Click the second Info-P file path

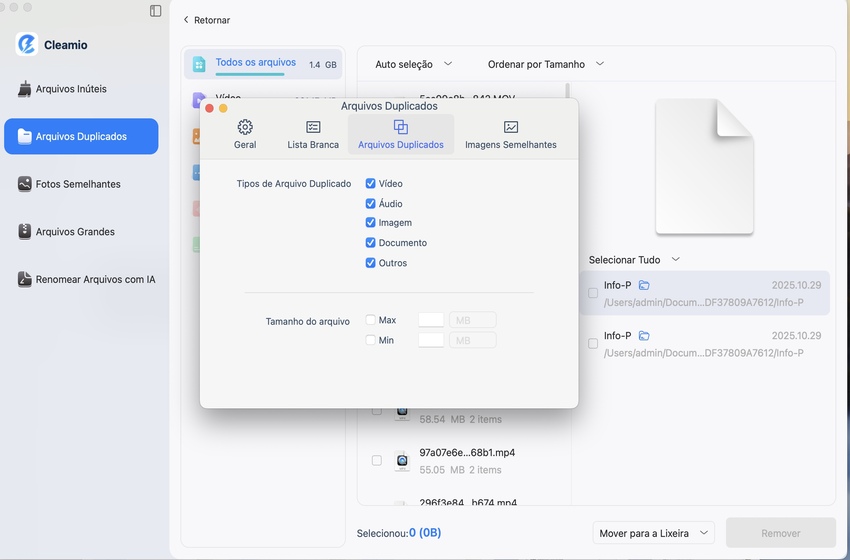coord(704,353)
